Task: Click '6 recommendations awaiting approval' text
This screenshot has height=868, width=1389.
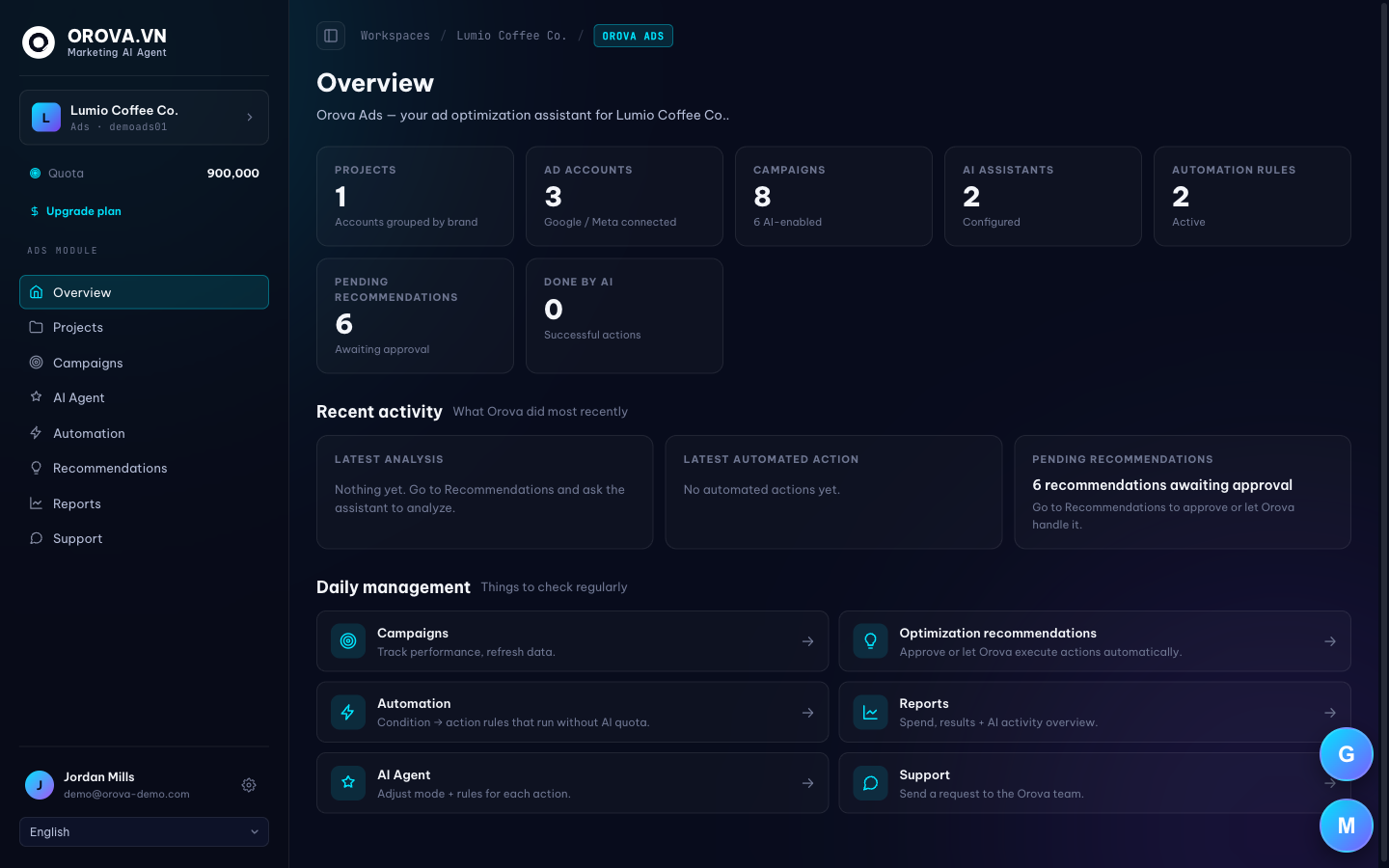Action: coord(1162,485)
